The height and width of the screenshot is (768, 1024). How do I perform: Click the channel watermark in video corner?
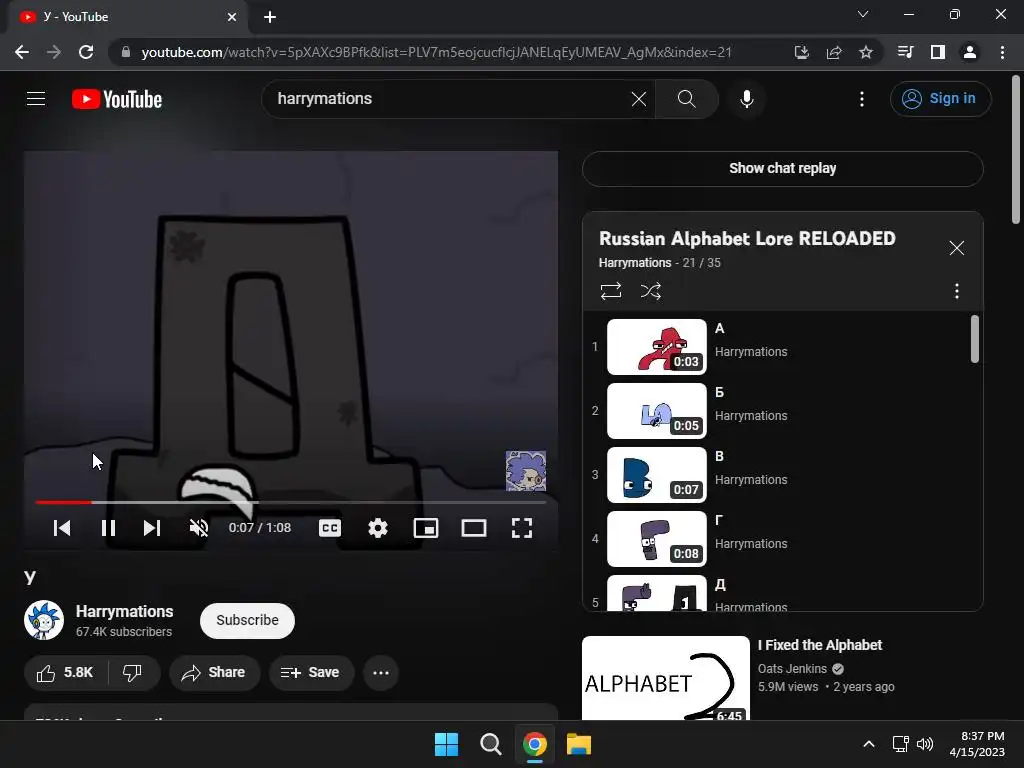point(526,470)
